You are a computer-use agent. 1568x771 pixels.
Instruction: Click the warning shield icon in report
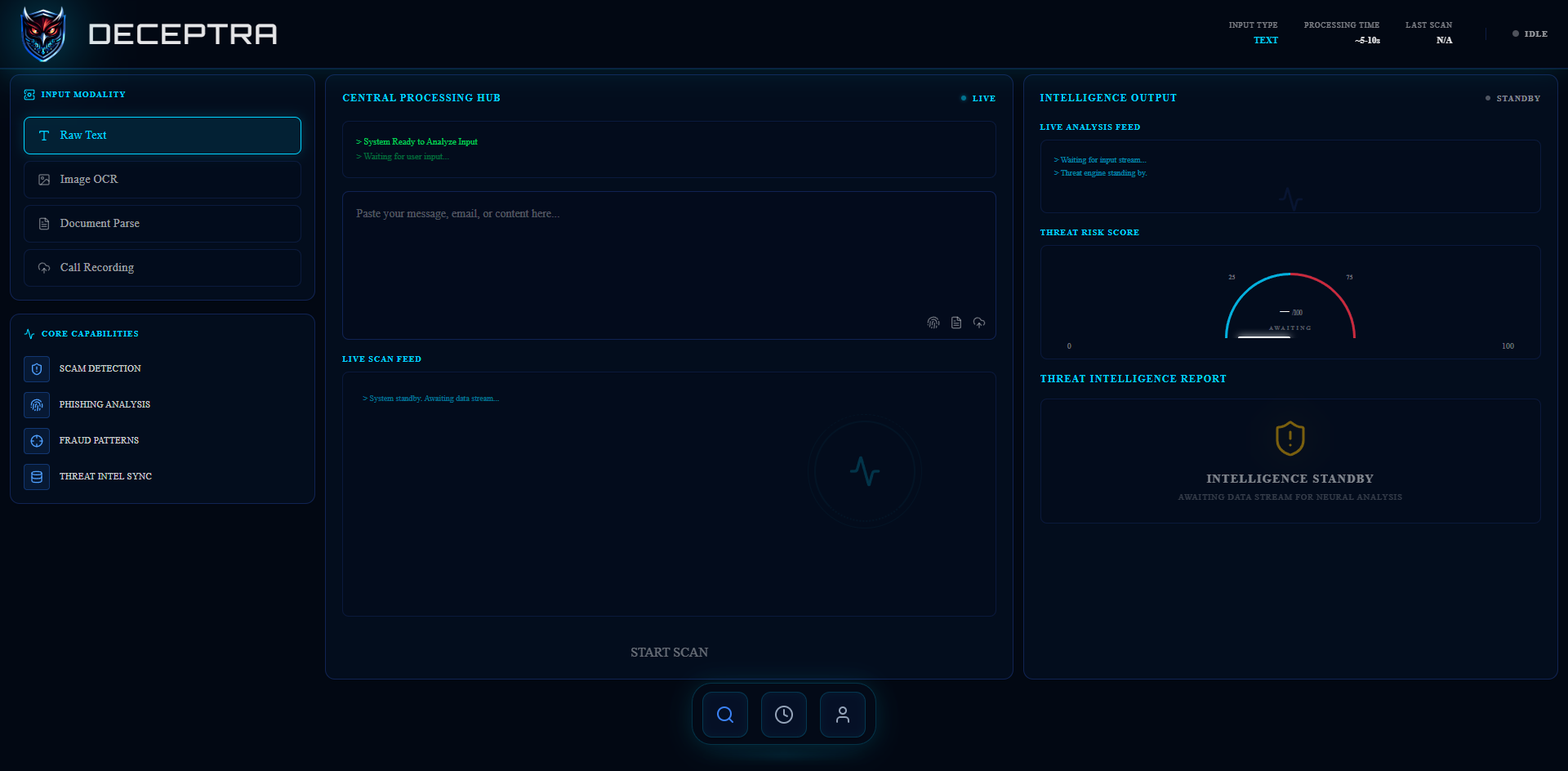coord(1290,439)
